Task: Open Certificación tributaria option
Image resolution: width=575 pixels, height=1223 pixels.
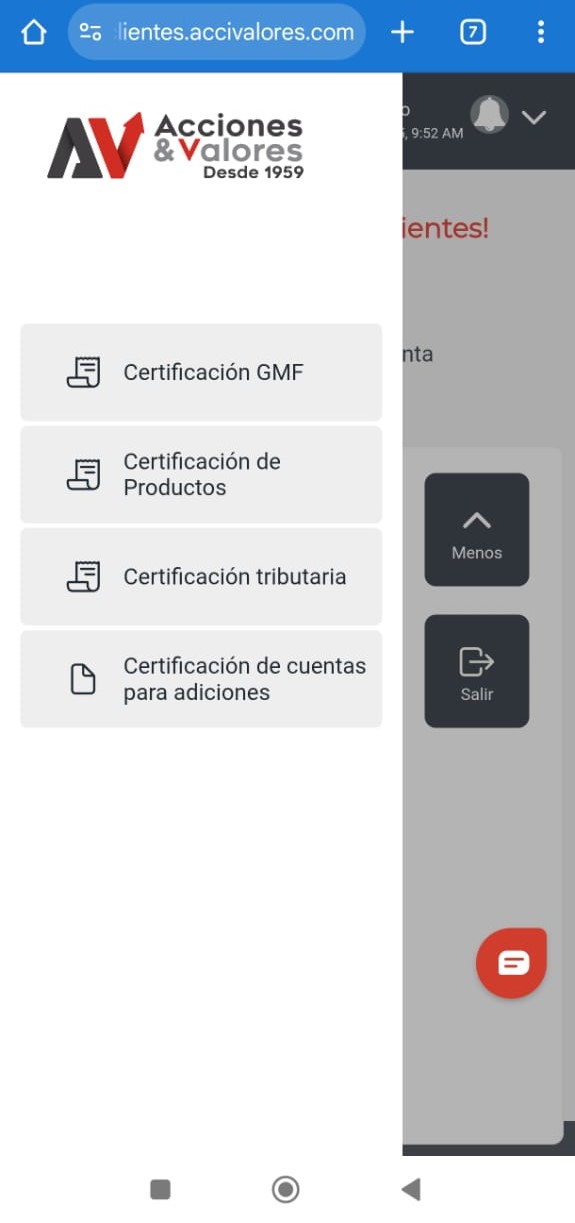Action: pyautogui.click(x=201, y=576)
